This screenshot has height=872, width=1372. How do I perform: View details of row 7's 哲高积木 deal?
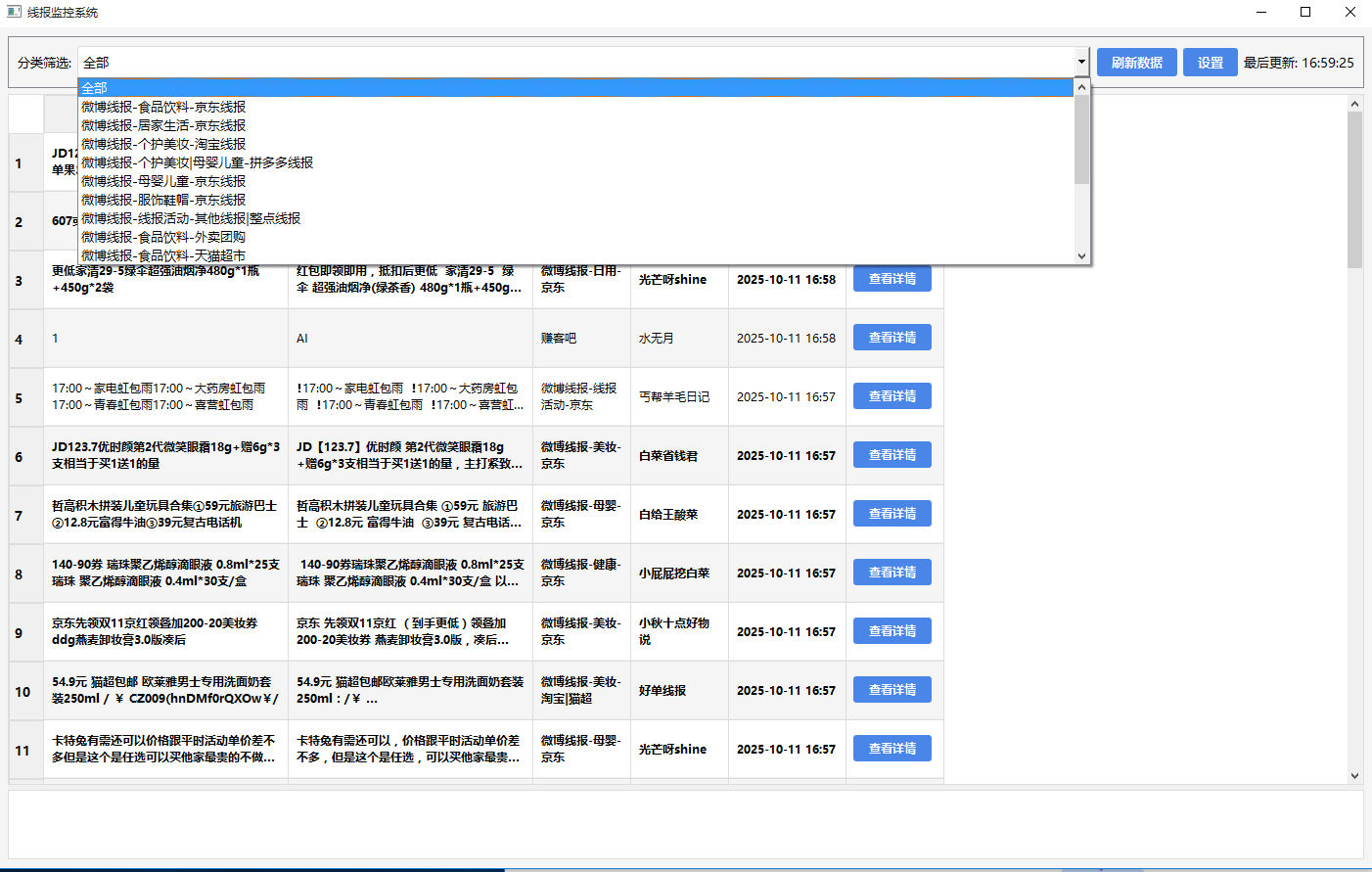tap(892, 514)
